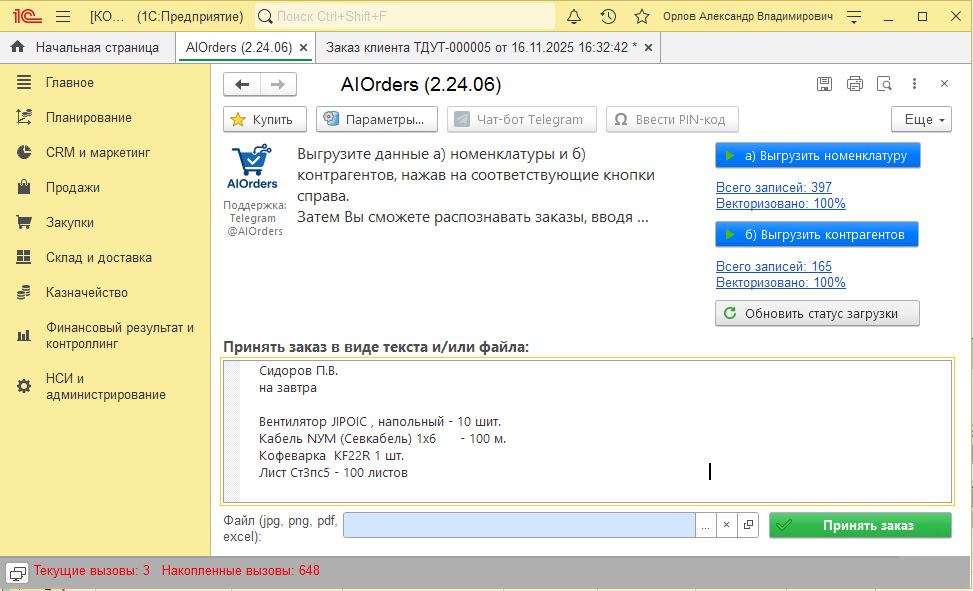This screenshot has height=591, width=973.
Task: Select Склад и доставка section
Action: pyautogui.click(x=98, y=257)
